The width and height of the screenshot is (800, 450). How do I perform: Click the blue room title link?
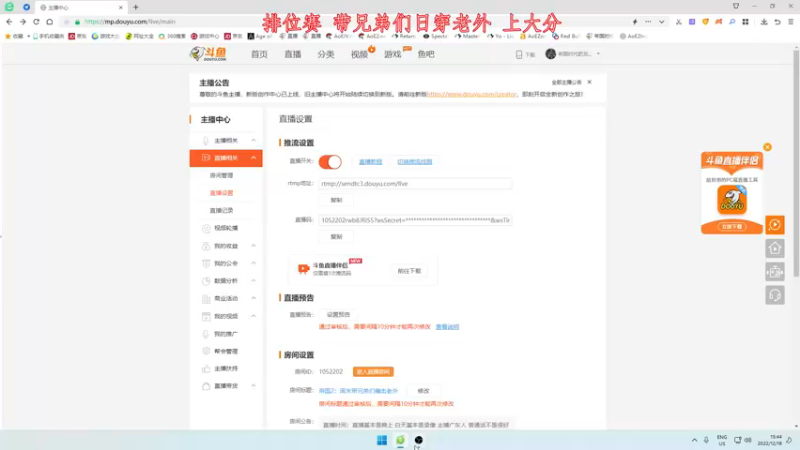(x=358, y=391)
